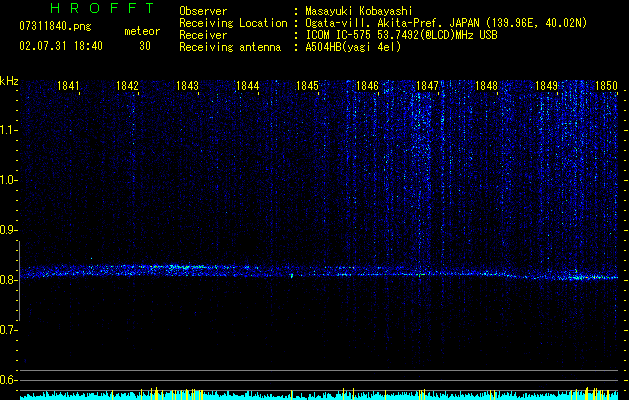Screen dimensions: 629x400
Task: Click the 1844 time marker
Action: (x=248, y=86)
